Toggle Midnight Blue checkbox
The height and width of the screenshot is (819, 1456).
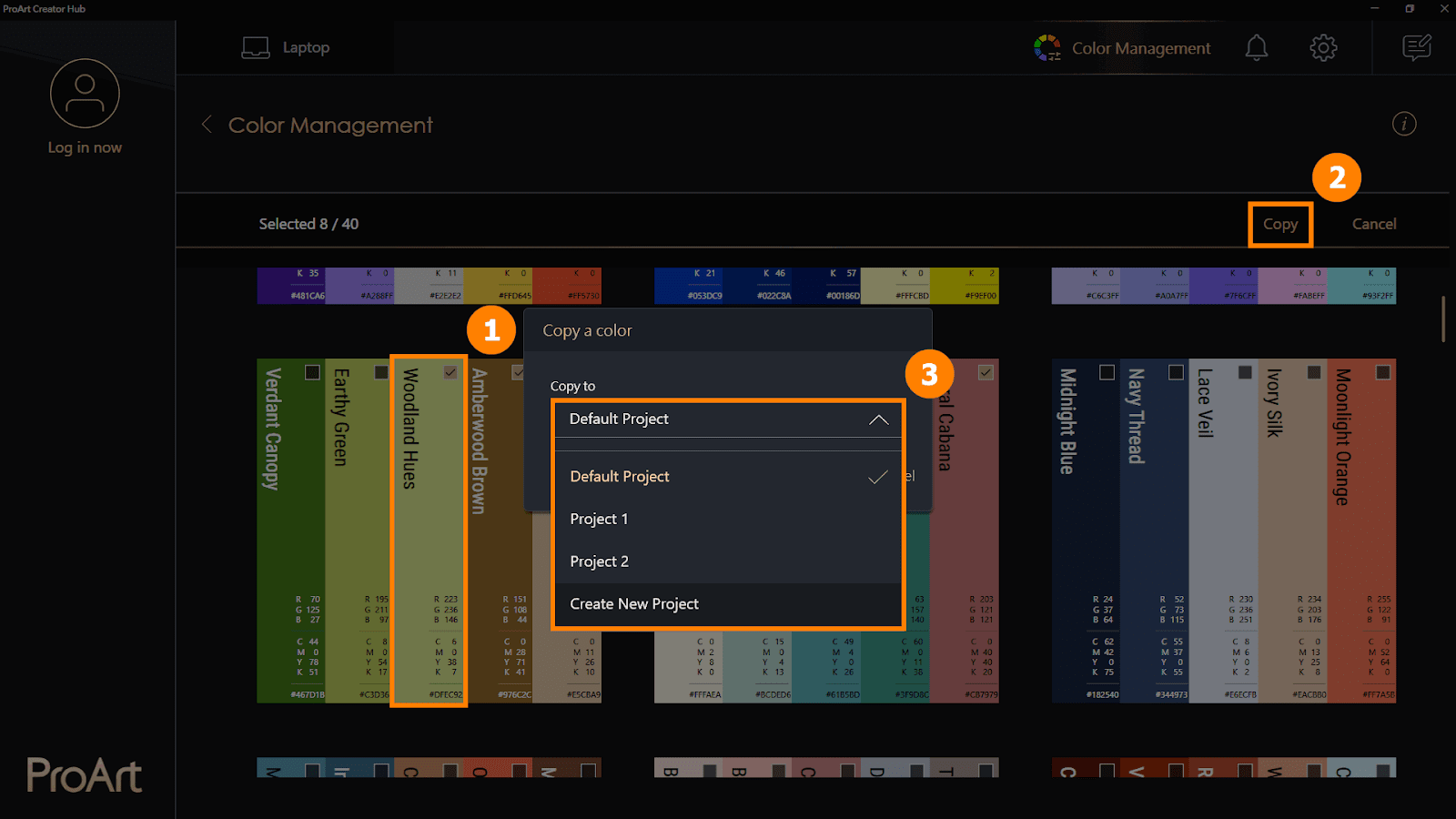pos(1107,372)
